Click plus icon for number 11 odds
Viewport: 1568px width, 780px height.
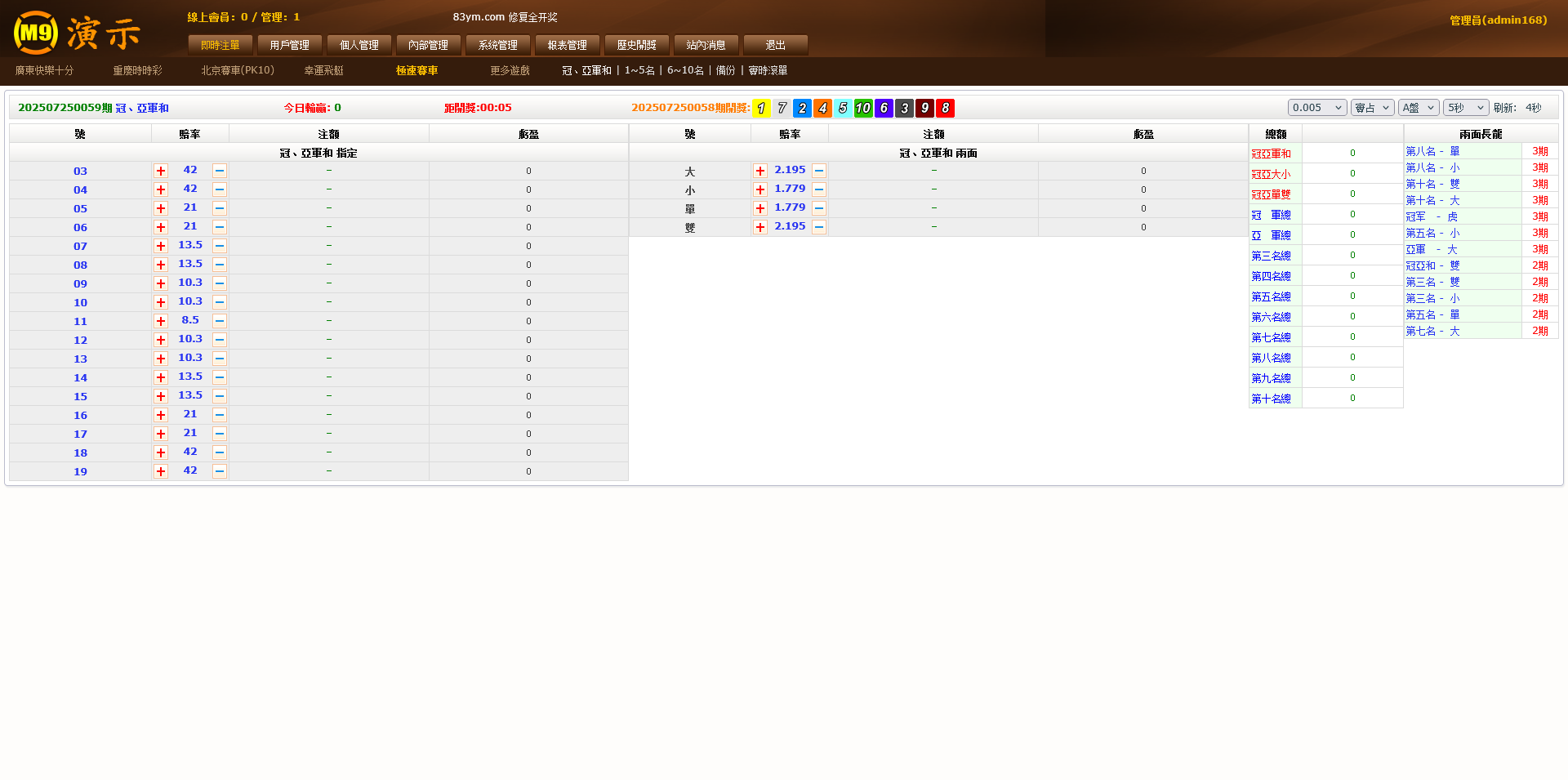tap(161, 321)
